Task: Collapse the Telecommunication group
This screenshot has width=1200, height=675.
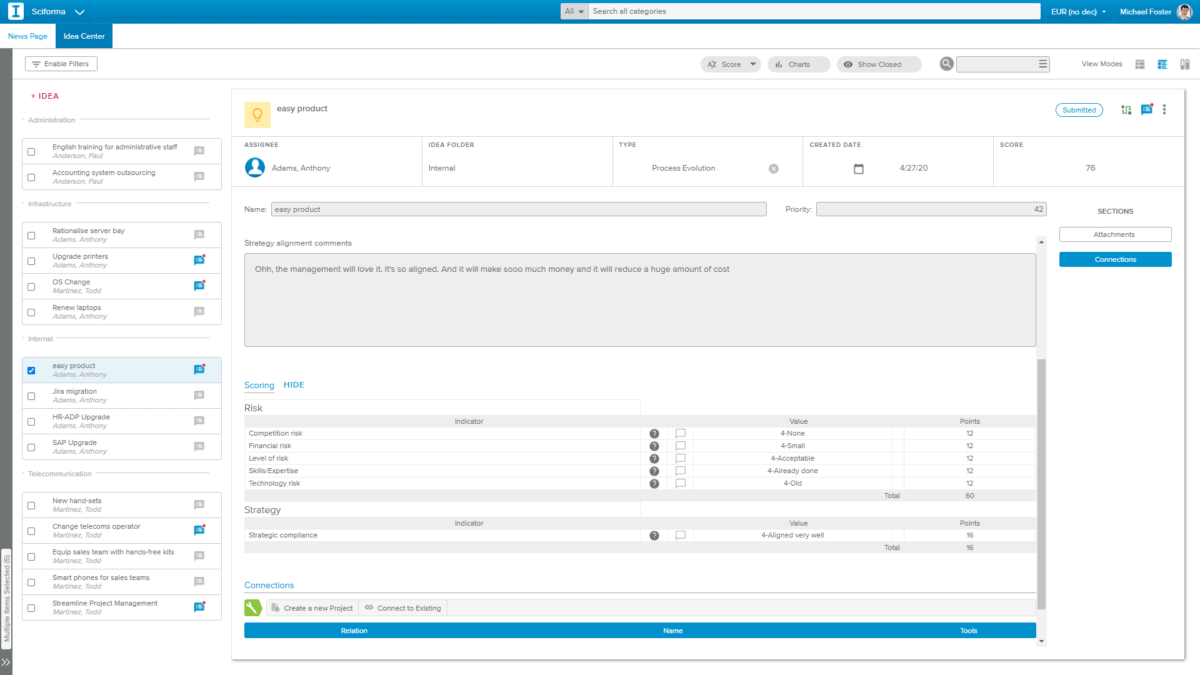Action: (x=59, y=474)
